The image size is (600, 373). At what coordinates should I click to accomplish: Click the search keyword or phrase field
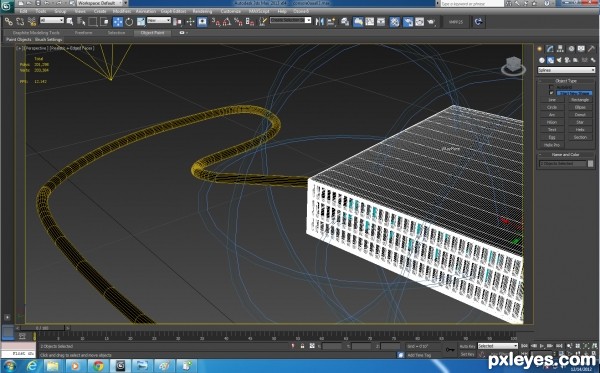[472, 3]
